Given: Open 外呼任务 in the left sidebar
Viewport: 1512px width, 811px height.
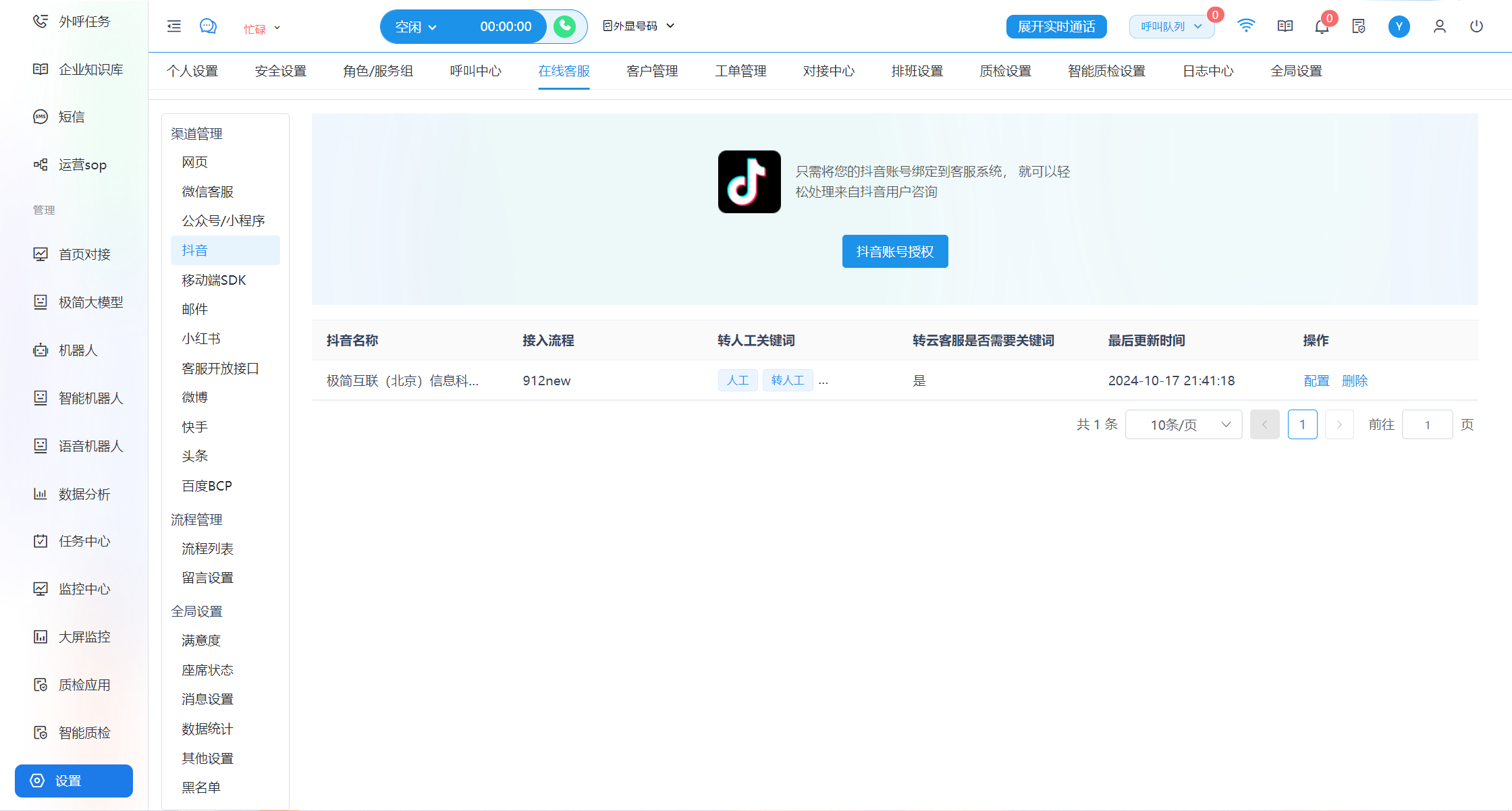Looking at the screenshot, I should [72, 22].
